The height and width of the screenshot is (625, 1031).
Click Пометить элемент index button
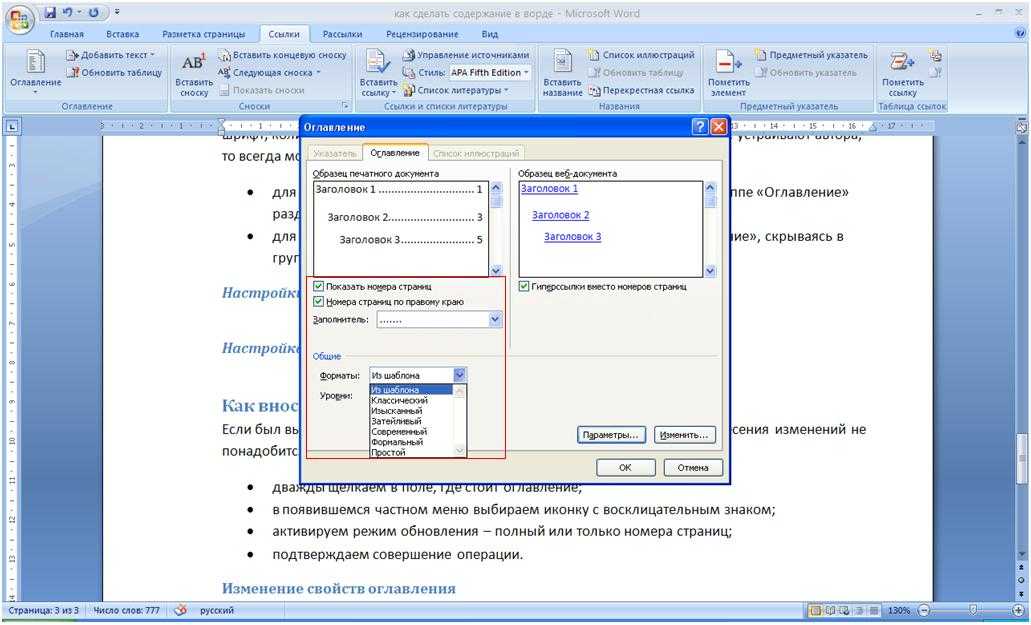point(729,74)
